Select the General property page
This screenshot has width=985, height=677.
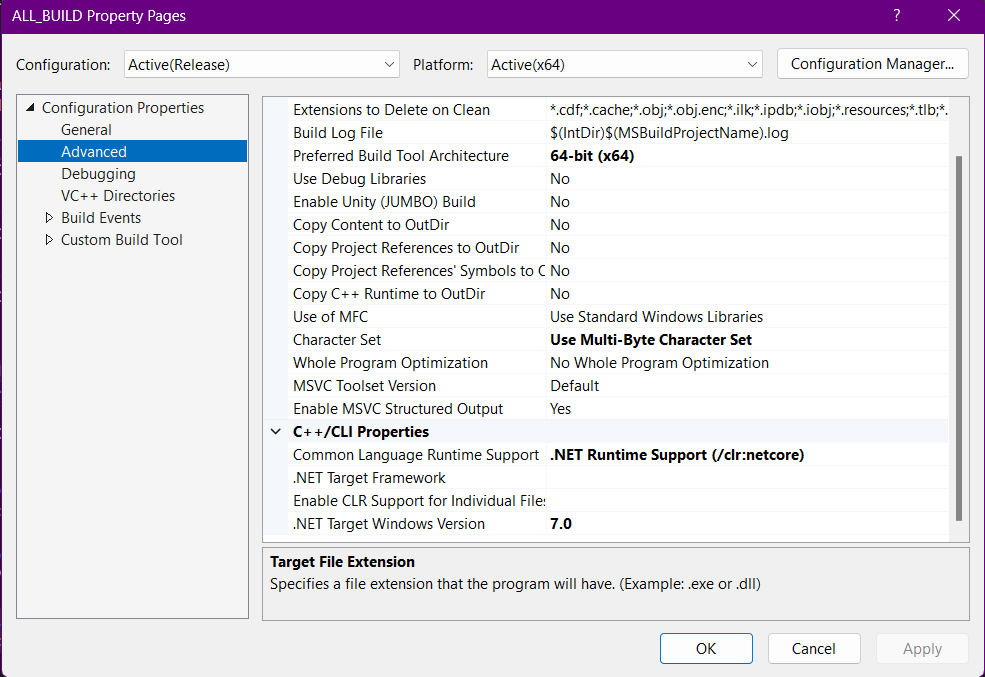coord(86,130)
